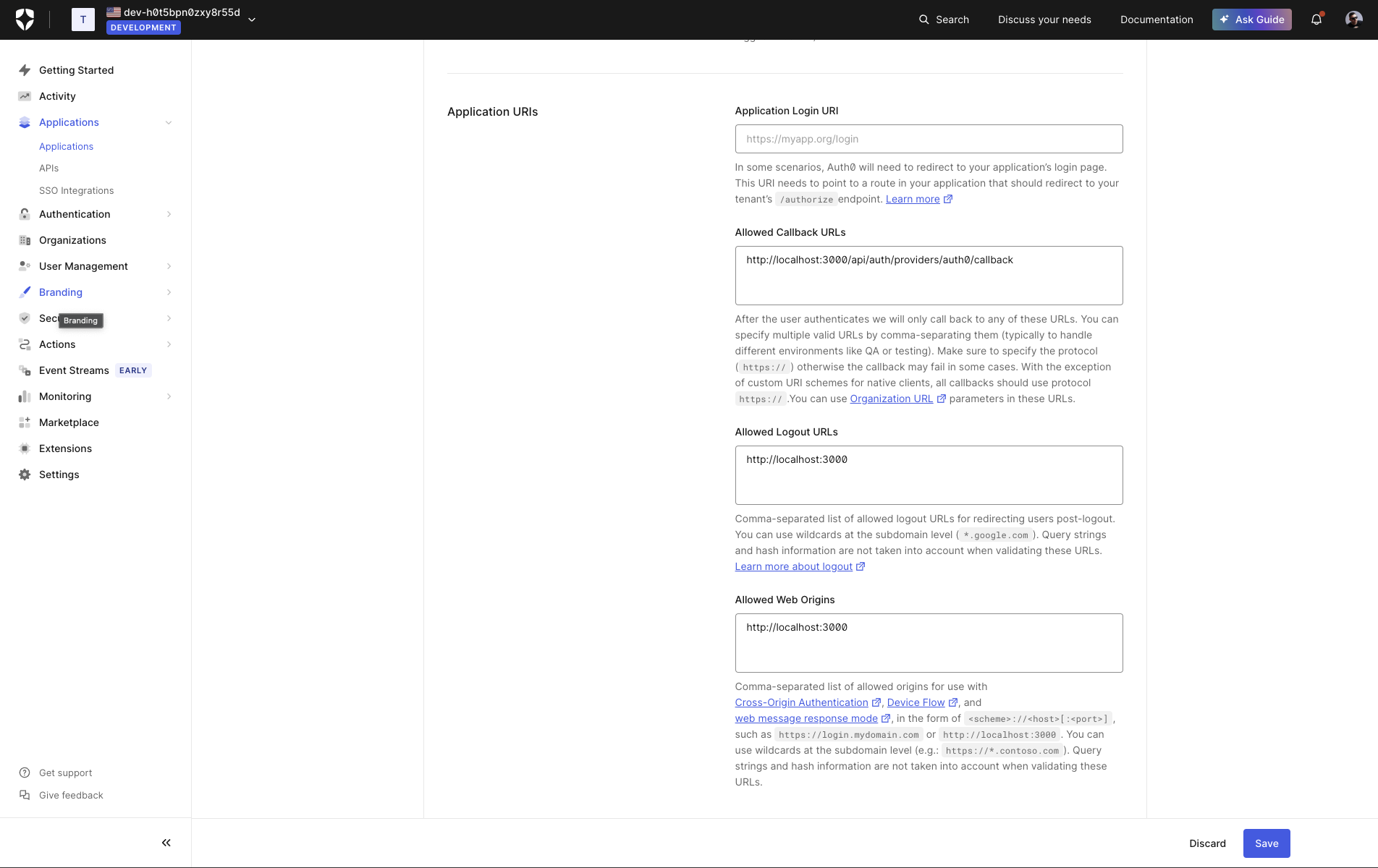This screenshot has height=868, width=1378.
Task: Expand the tenant switcher chevron
Action: [x=252, y=20]
